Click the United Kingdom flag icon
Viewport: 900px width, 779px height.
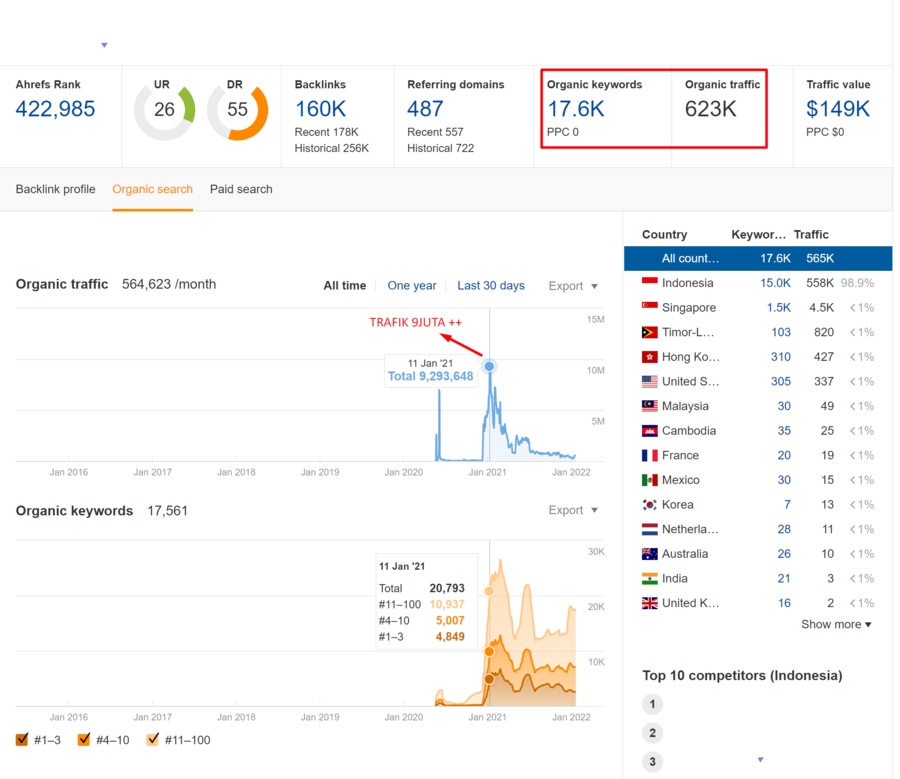(x=649, y=603)
